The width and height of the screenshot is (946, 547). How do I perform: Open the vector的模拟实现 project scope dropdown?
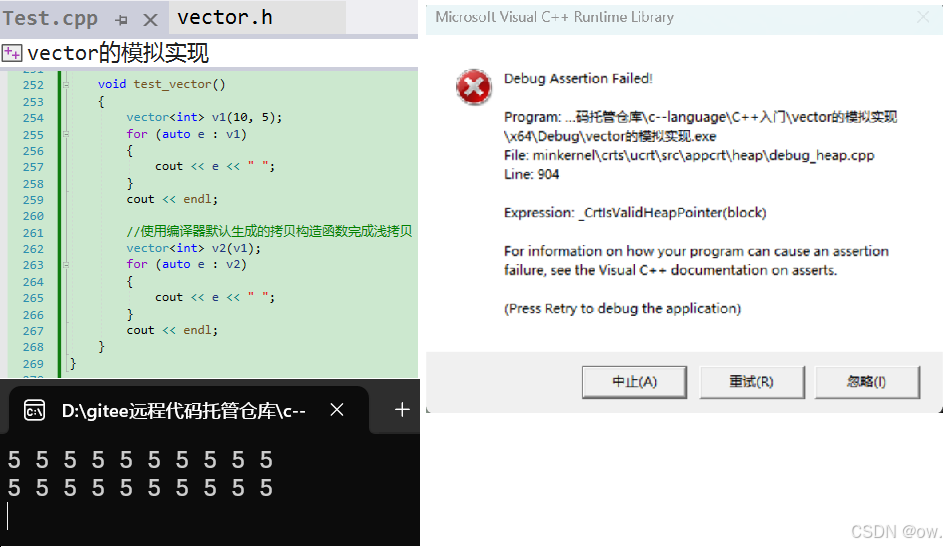(209, 53)
